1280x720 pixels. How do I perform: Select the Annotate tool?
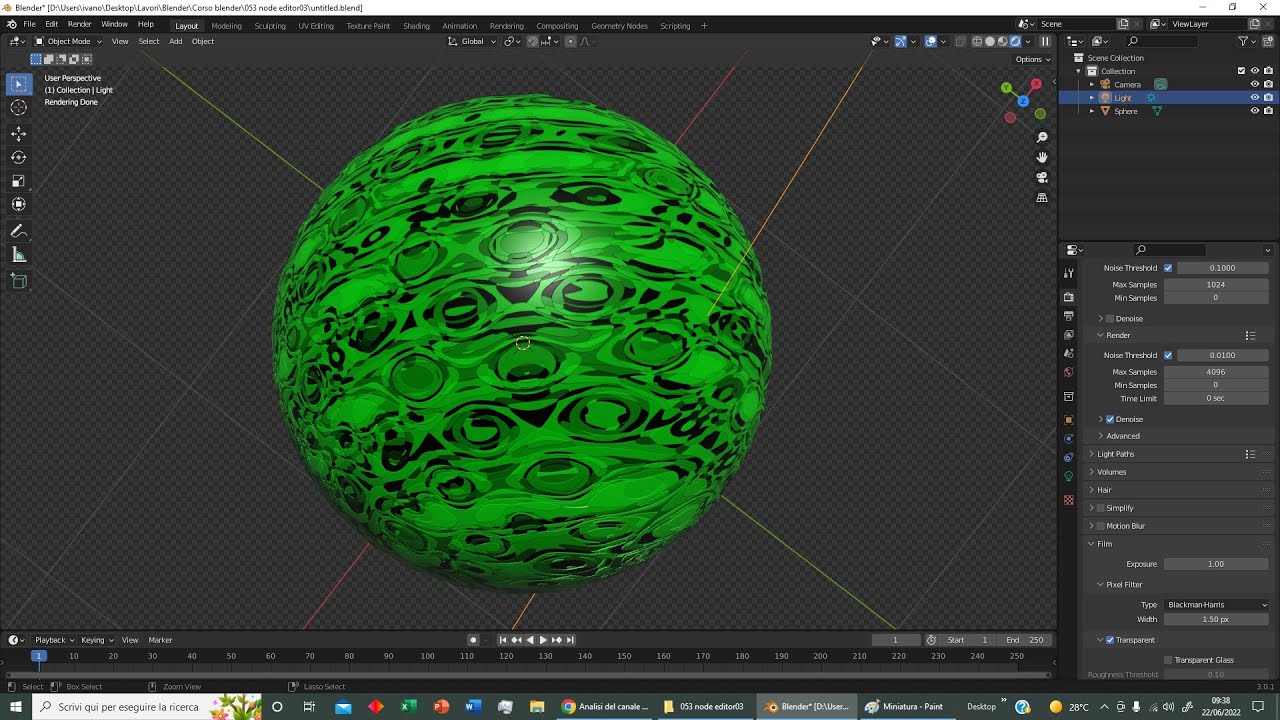tap(19, 231)
